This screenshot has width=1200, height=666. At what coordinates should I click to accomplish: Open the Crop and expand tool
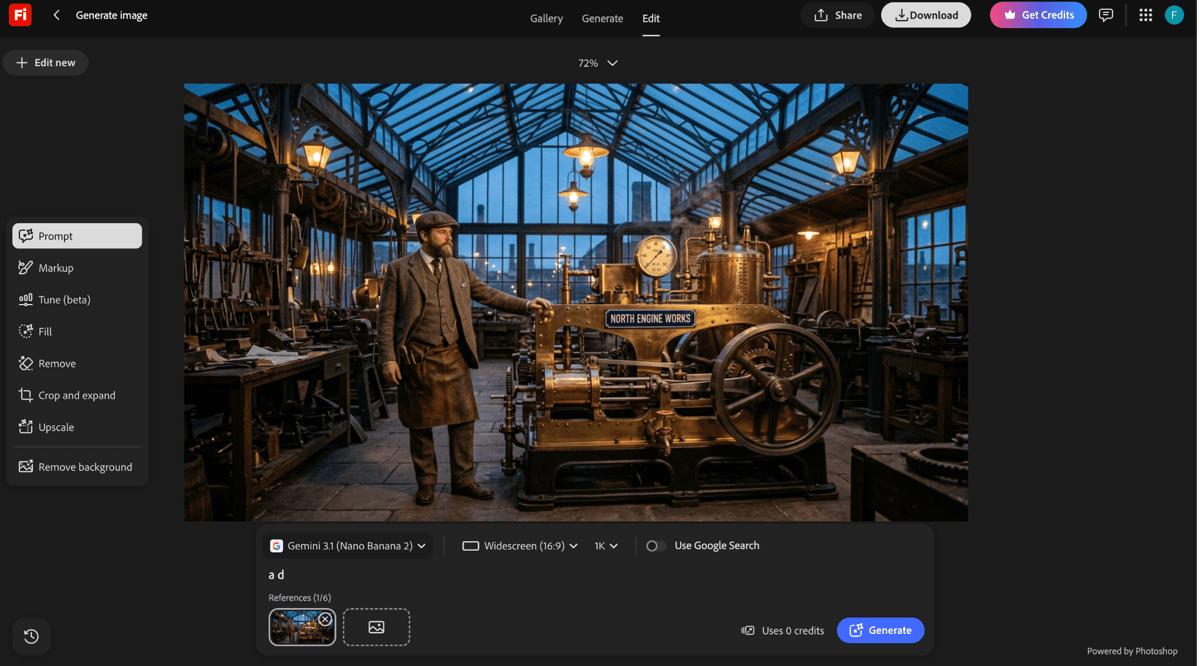77,395
